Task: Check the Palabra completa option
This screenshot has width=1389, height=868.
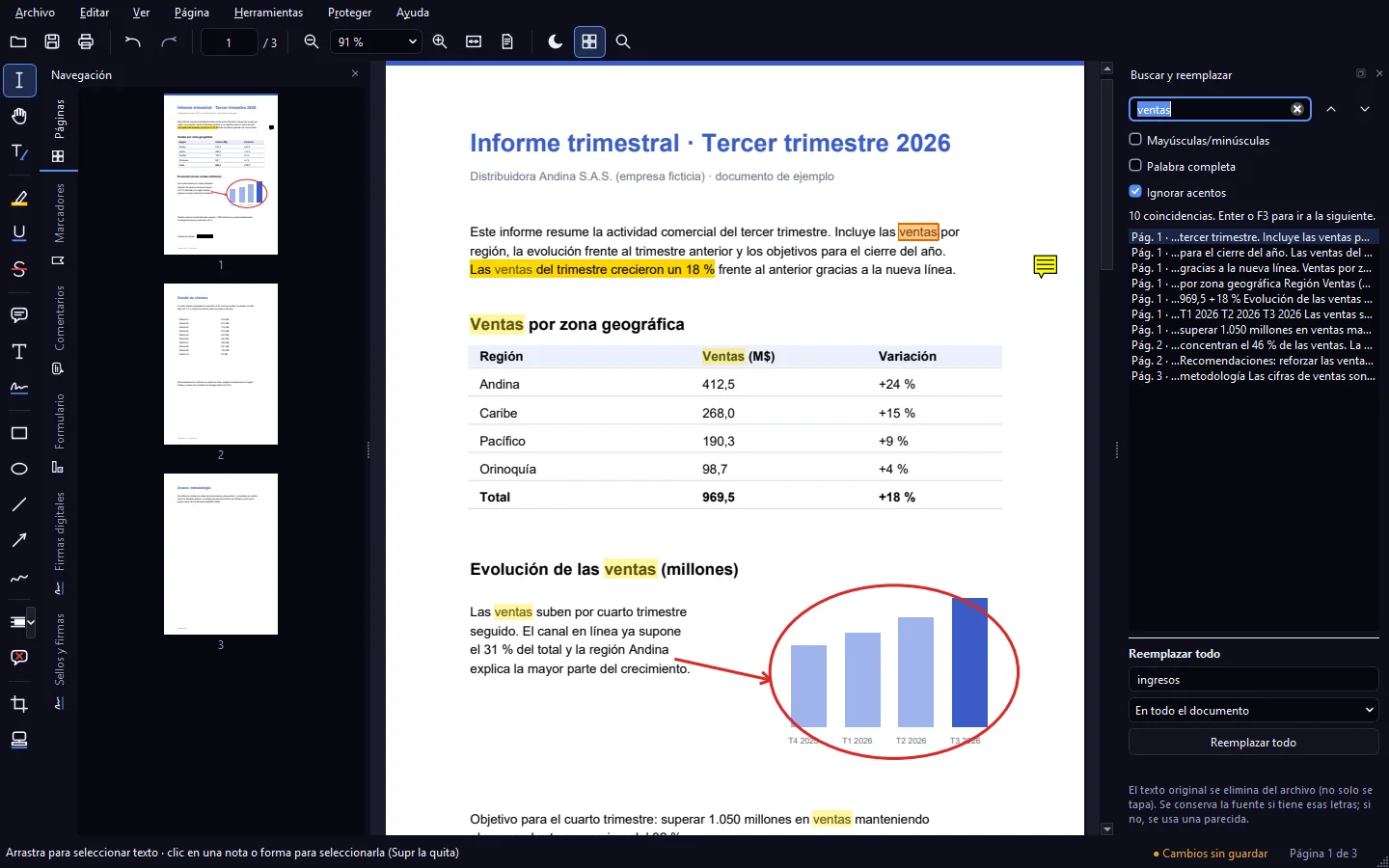Action: 1135,166
